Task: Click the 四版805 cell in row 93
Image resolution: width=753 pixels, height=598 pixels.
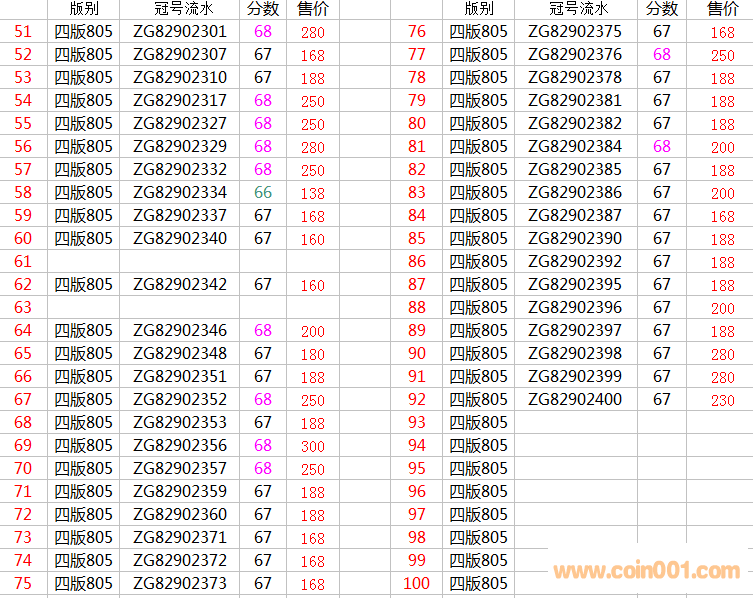Action: click(478, 422)
